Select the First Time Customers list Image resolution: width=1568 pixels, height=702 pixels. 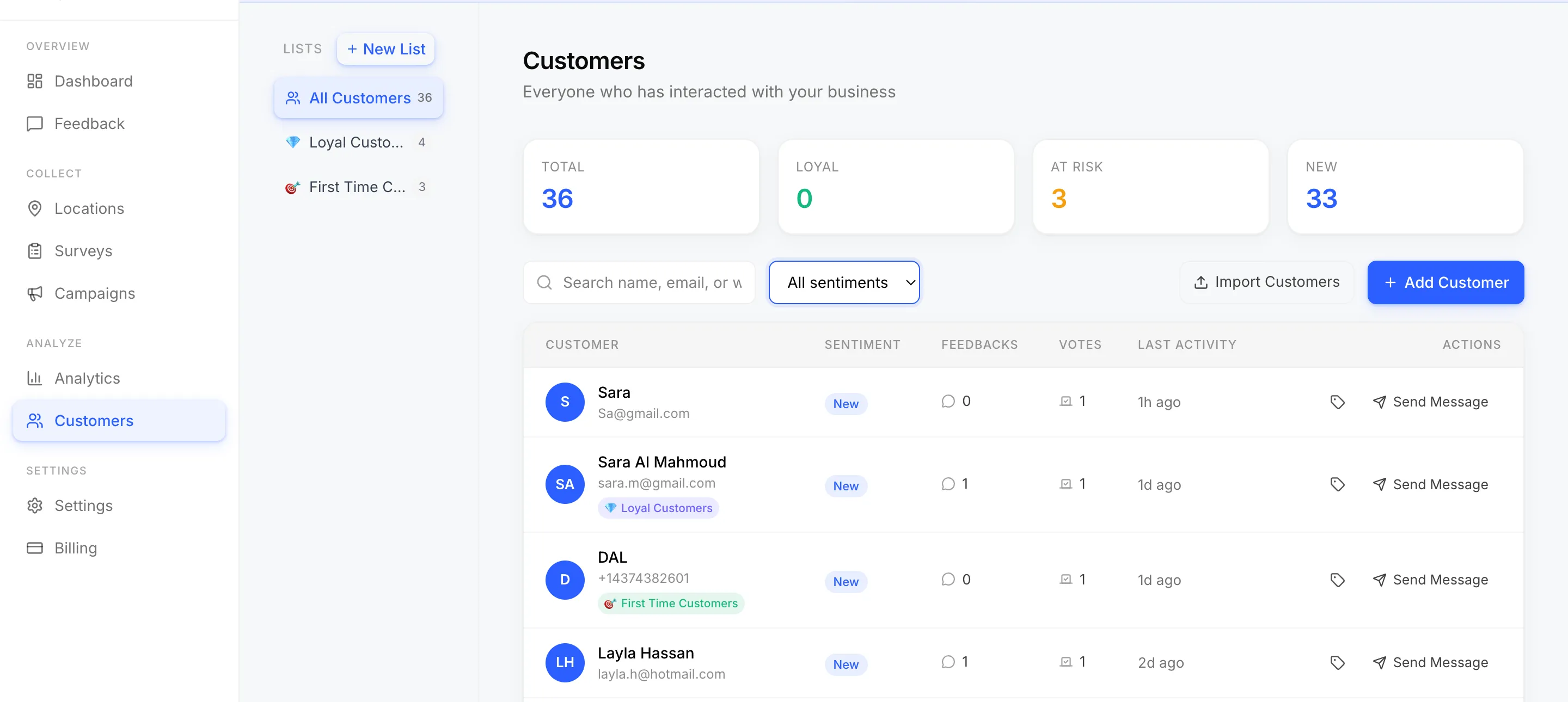pos(359,187)
